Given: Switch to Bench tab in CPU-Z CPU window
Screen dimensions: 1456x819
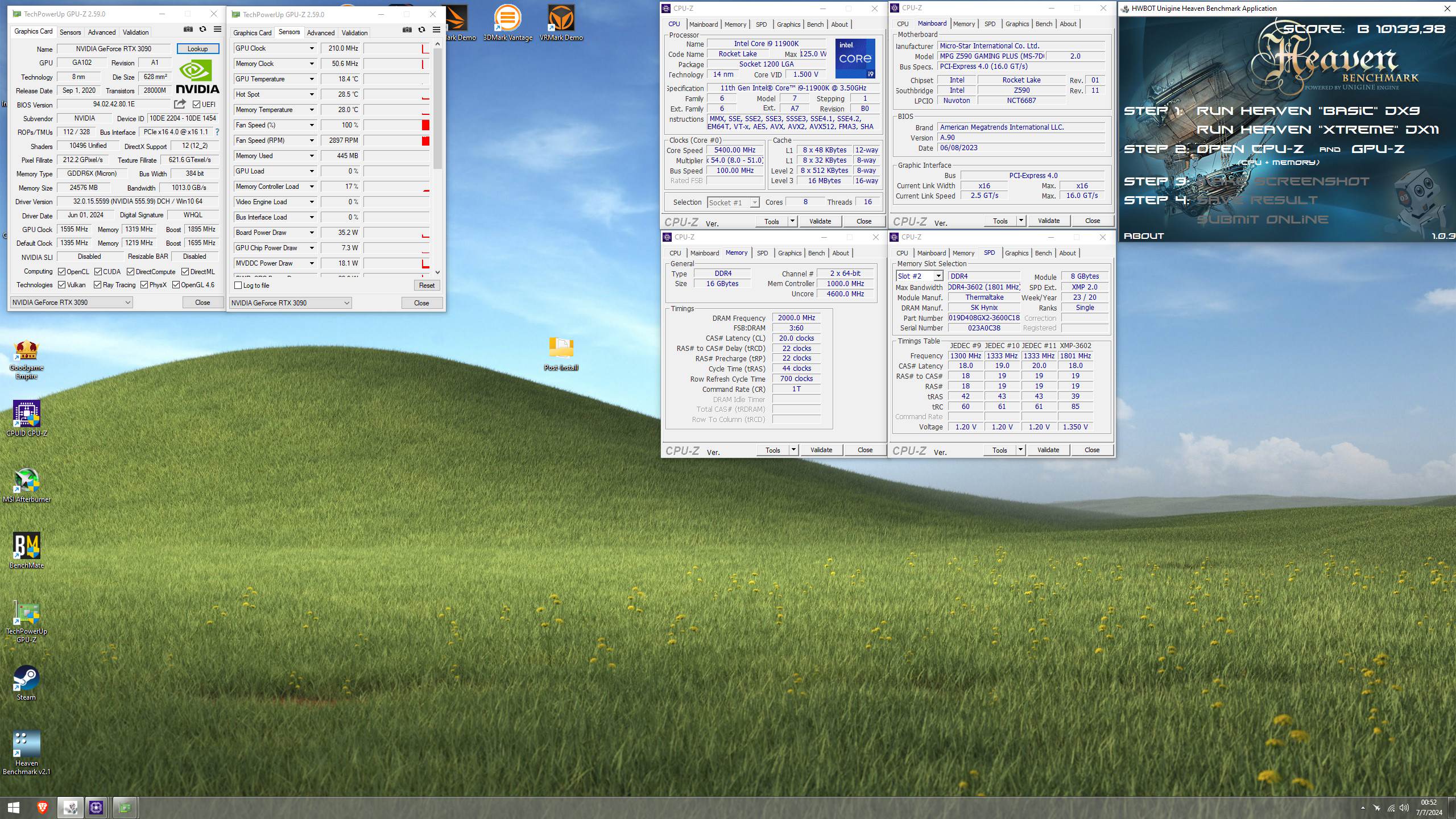Looking at the screenshot, I should click(x=815, y=24).
